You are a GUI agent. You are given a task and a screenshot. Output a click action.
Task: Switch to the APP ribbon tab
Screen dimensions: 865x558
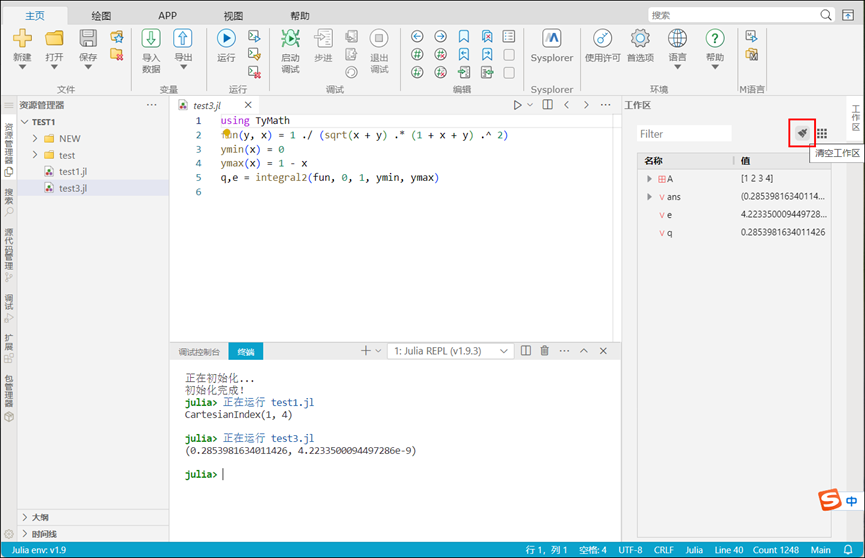tap(167, 15)
